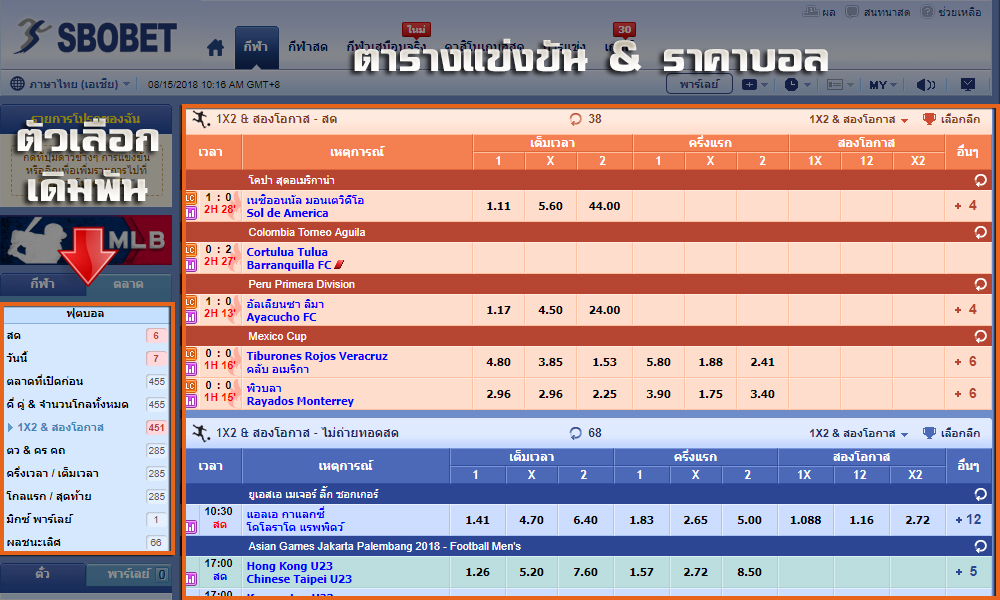Image resolution: width=1000 pixels, height=600 pixels.
Task: Expand more markets +5 for Hong Kong U23
Action: 966,572
